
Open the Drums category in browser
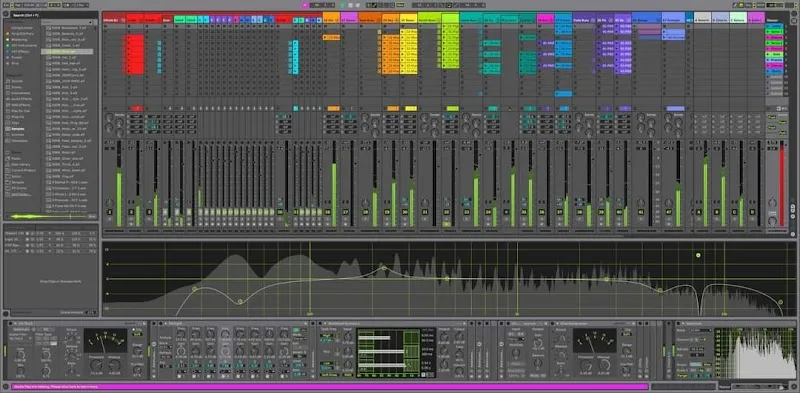pyautogui.click(x=17, y=87)
